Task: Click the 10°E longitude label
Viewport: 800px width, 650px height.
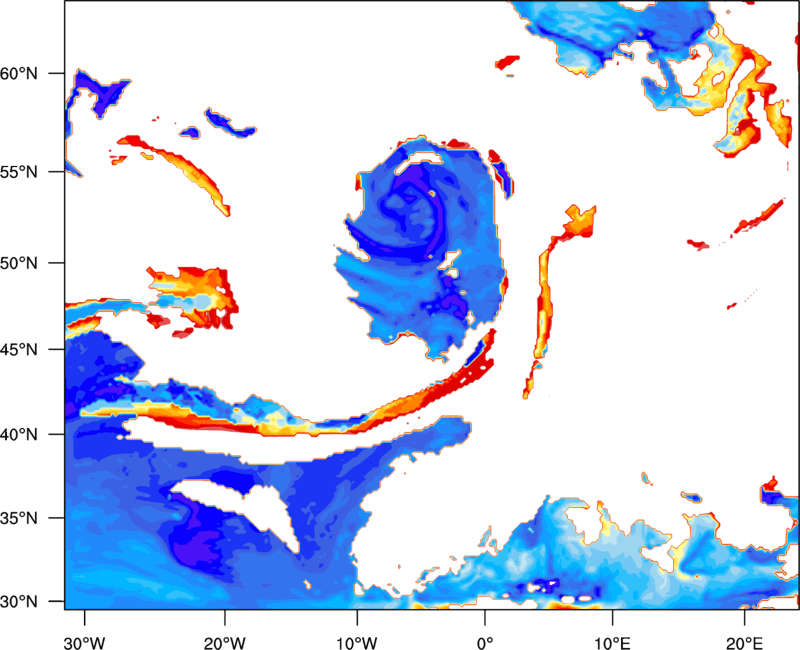Action: point(612,643)
